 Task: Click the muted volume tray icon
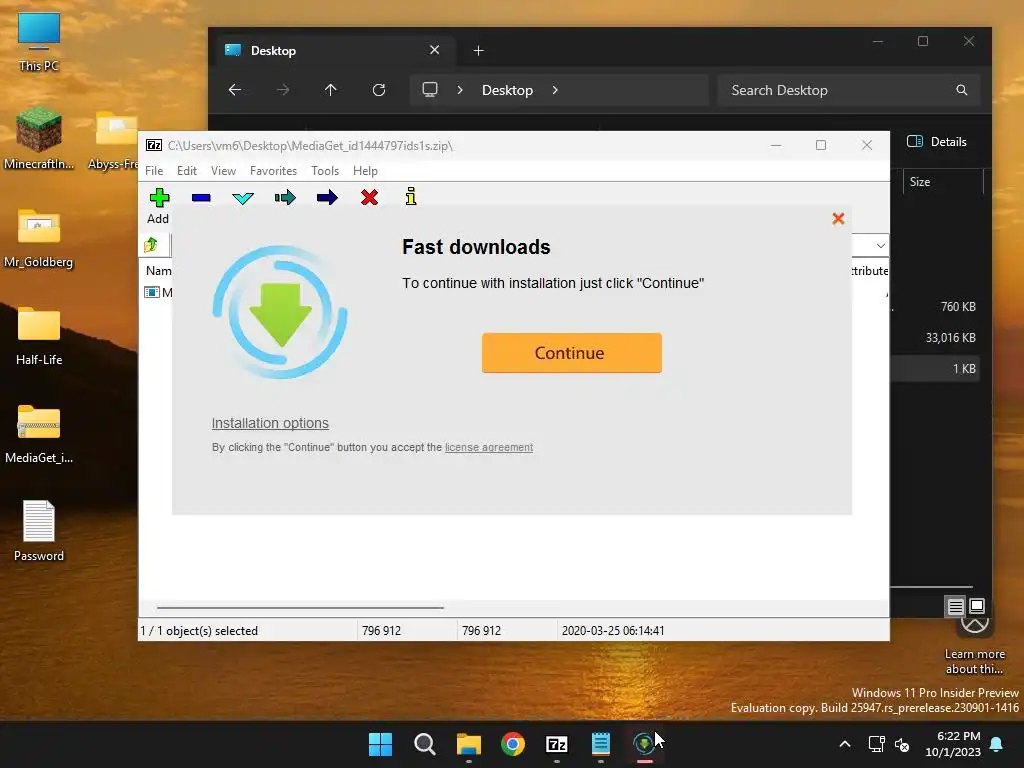pyautogui.click(x=902, y=744)
